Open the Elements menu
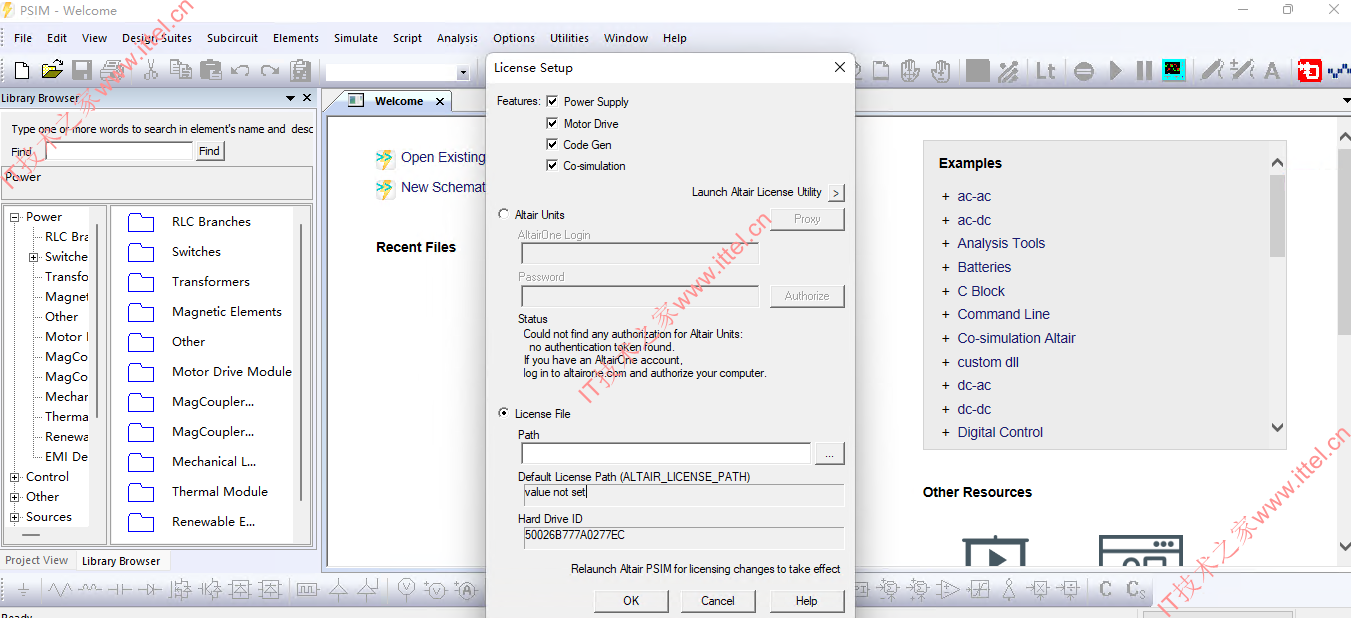 (296, 38)
